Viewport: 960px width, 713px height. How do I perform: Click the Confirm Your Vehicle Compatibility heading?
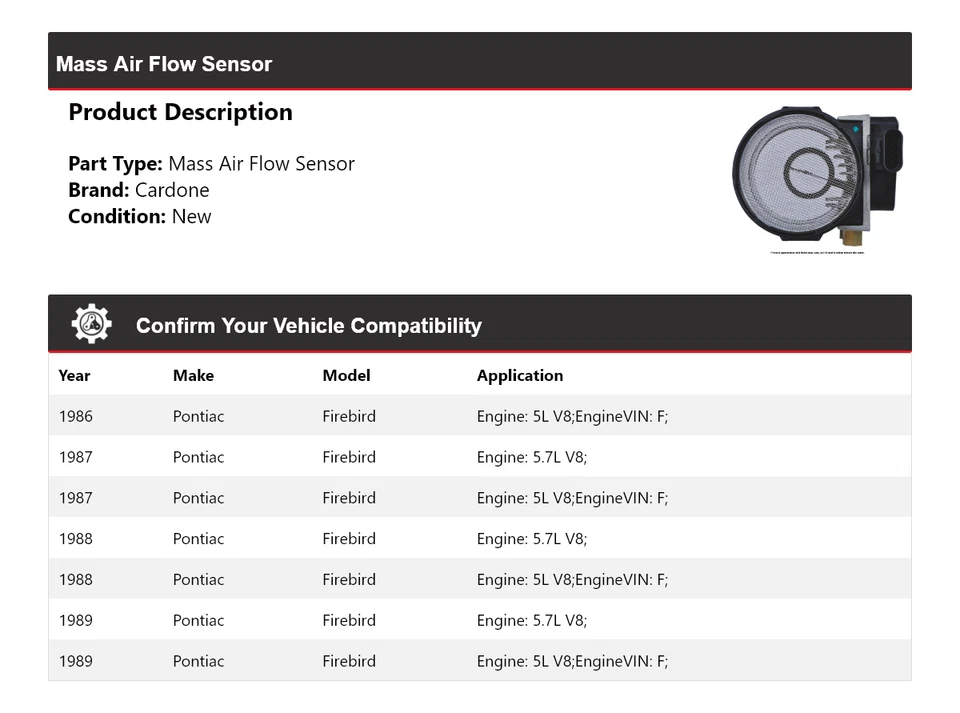click(309, 326)
